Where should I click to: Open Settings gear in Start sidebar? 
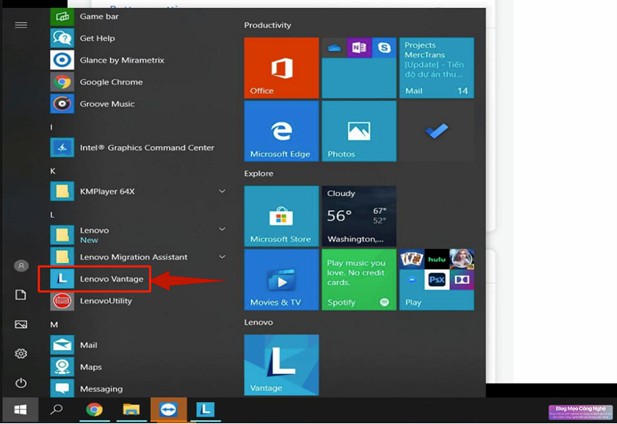coord(21,353)
